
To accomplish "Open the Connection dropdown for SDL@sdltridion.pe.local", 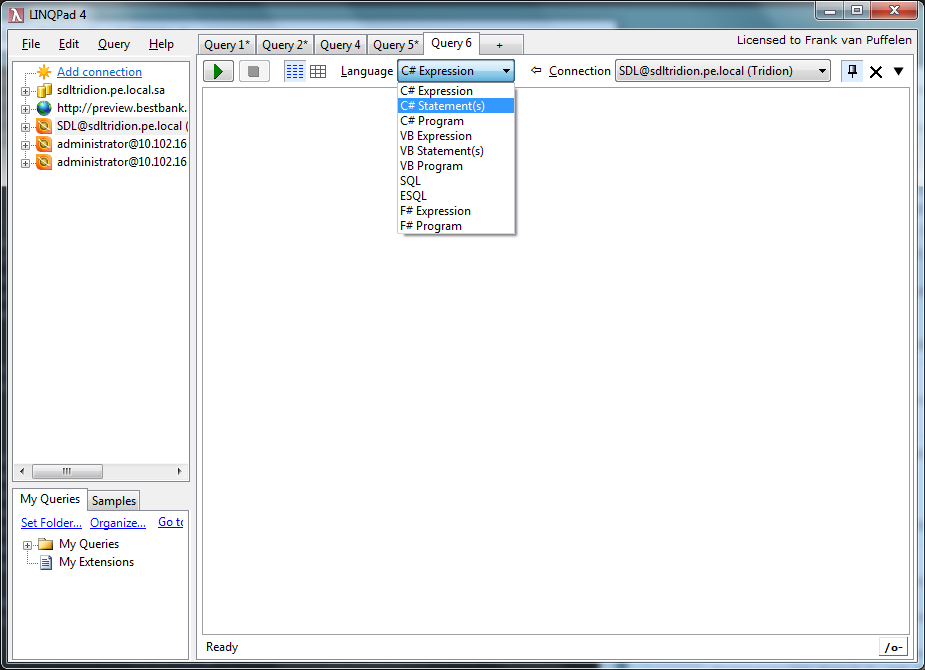I will click(x=723, y=71).
